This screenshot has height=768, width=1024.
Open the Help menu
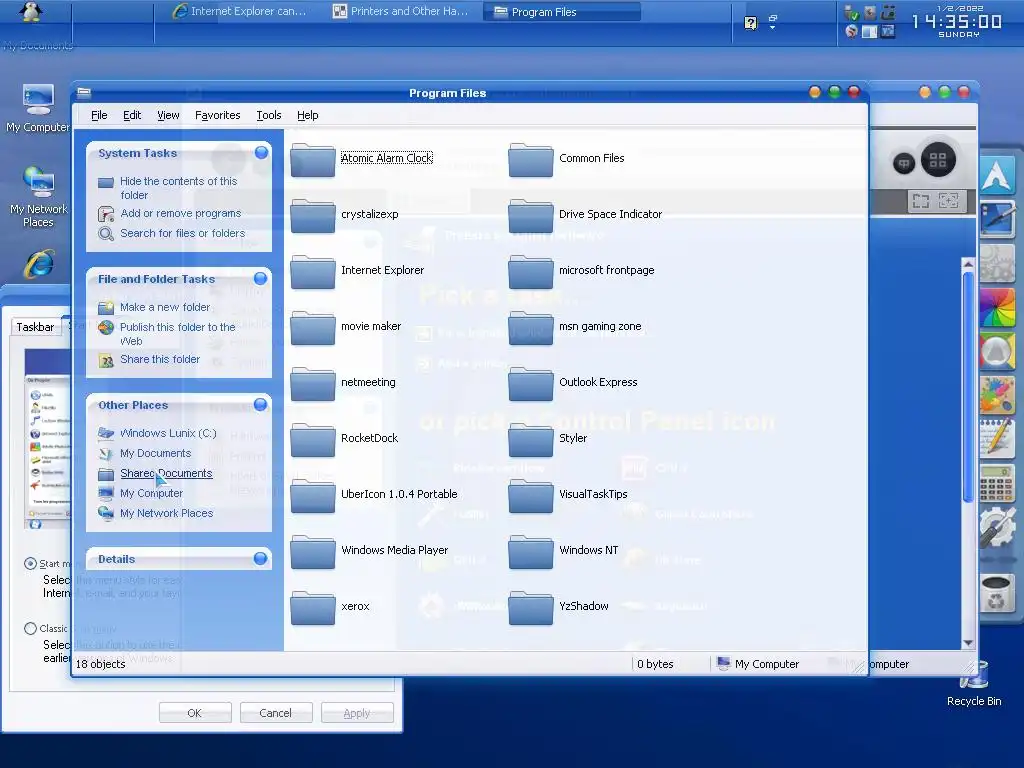[x=308, y=115]
